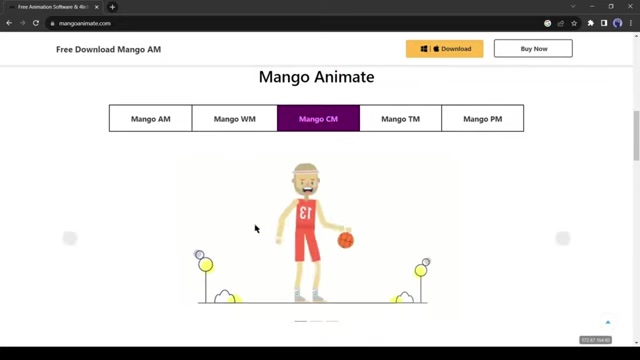Image resolution: width=640 pixels, height=360 pixels.
Task: Open the Chrome three-dot menu
Action: tap(631, 23)
